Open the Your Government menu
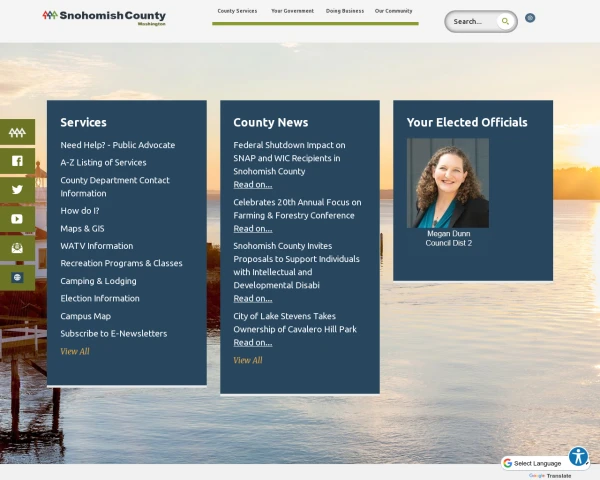This screenshot has height=480, width=600. [292, 11]
